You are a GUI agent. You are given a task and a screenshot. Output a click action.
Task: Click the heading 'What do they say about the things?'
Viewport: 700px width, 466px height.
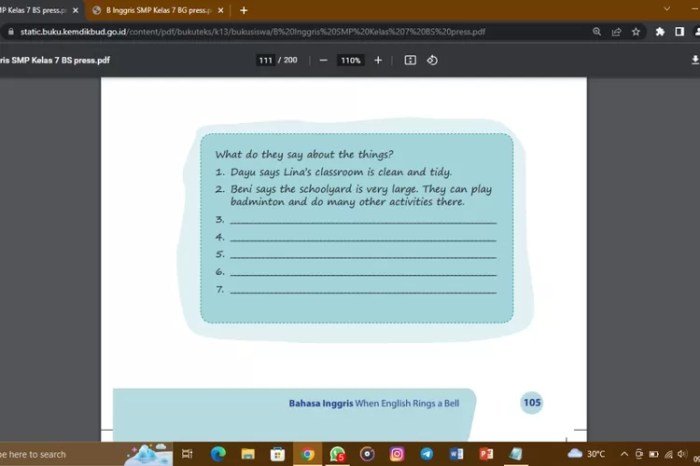point(304,154)
